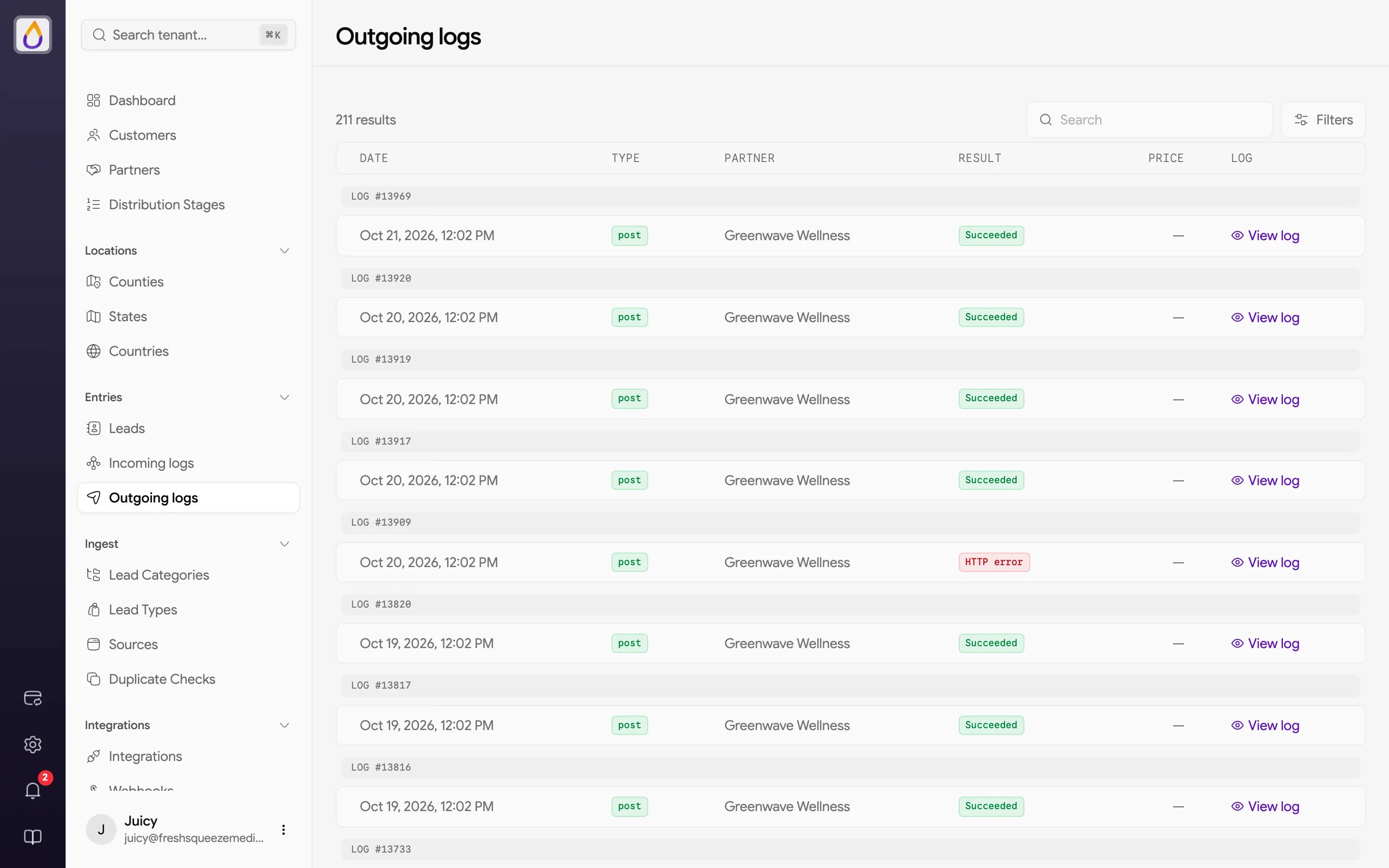Open notifications bell with badge

click(x=33, y=790)
